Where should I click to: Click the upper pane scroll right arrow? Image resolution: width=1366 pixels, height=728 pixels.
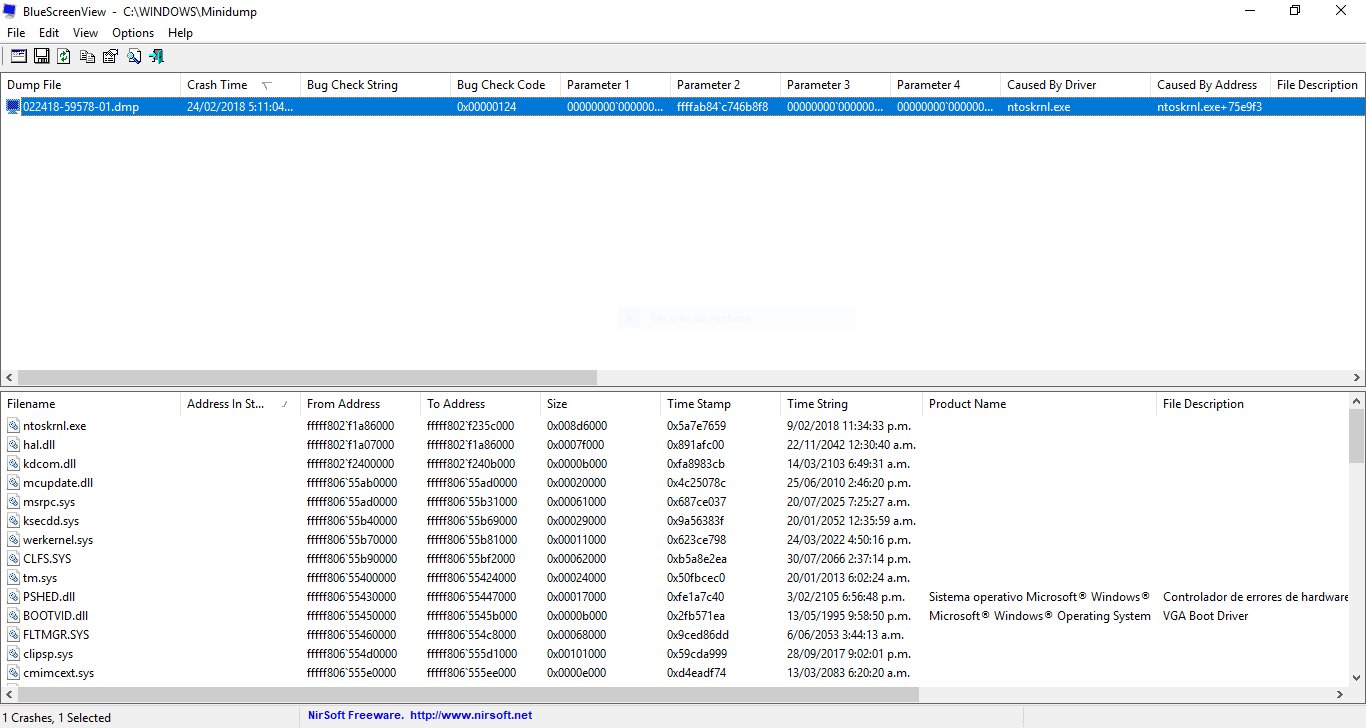click(x=1357, y=378)
